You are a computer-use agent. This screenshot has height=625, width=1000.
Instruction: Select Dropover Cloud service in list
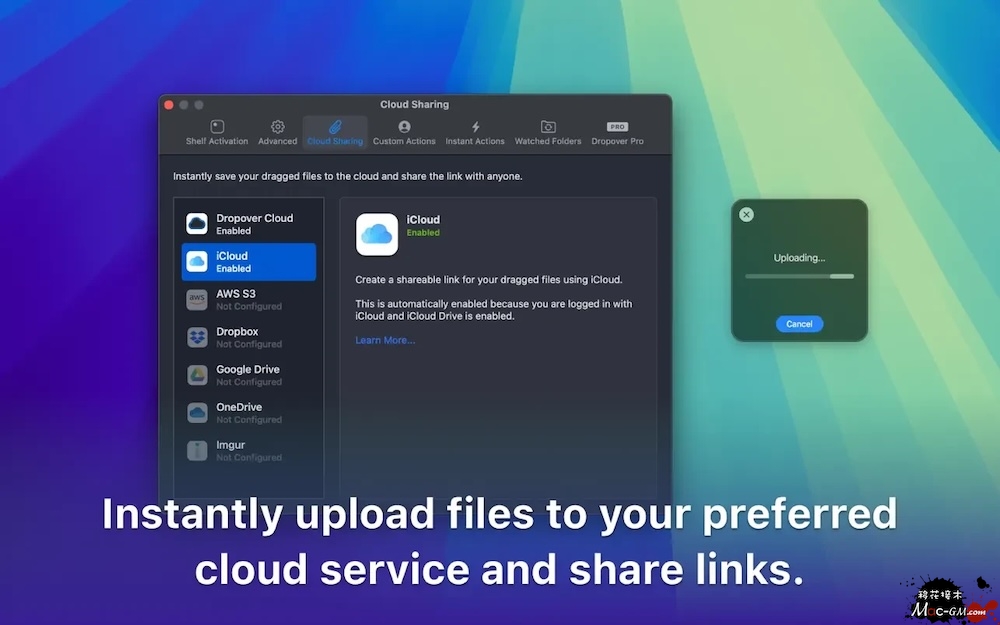249,224
